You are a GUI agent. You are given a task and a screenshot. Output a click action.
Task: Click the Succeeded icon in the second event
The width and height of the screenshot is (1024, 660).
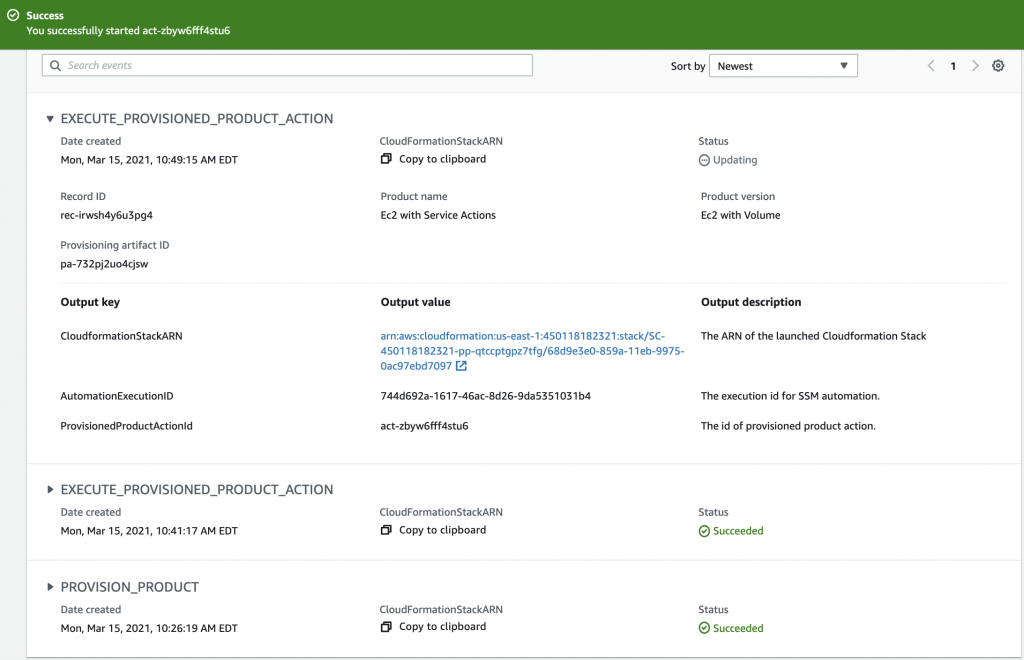(x=708, y=530)
